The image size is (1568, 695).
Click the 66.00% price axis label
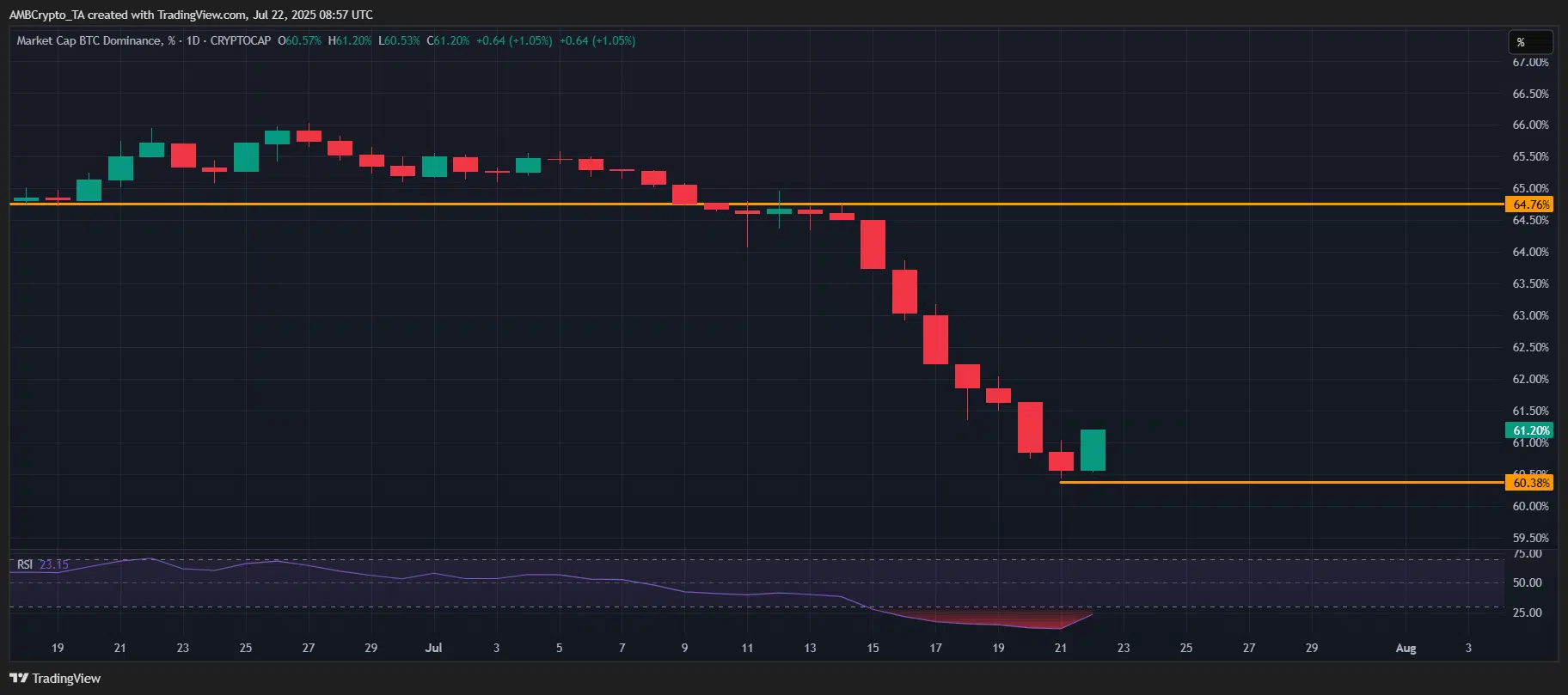(1530, 125)
